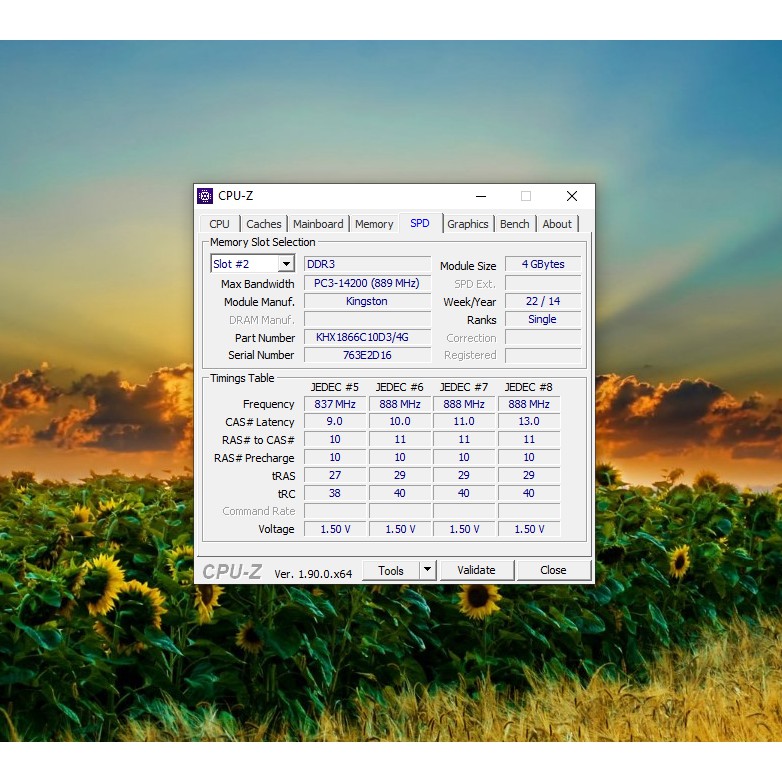
Task: Click the CPU-Z app icon in title bar
Action: 205,196
